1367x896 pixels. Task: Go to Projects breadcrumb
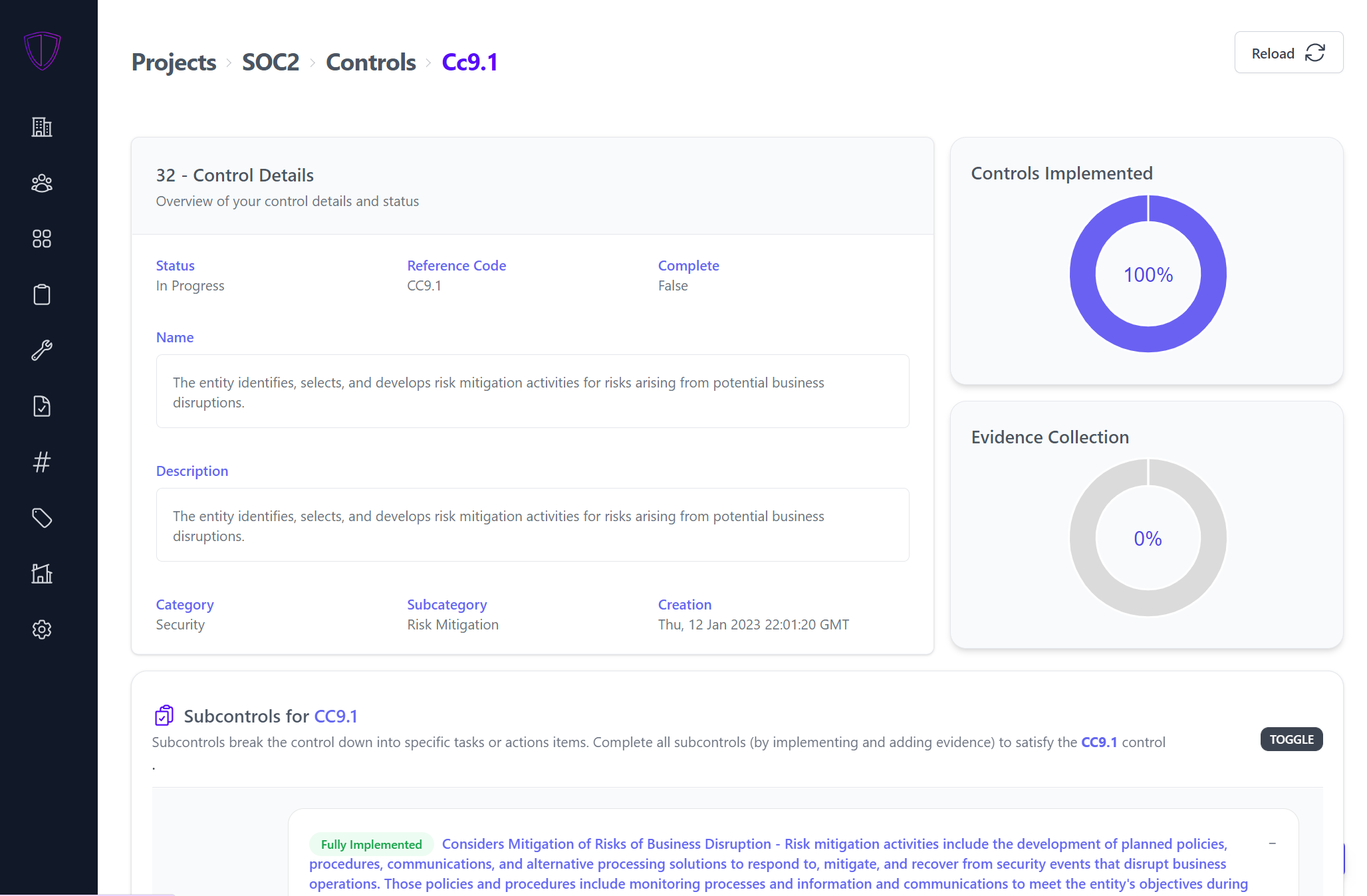click(x=174, y=62)
